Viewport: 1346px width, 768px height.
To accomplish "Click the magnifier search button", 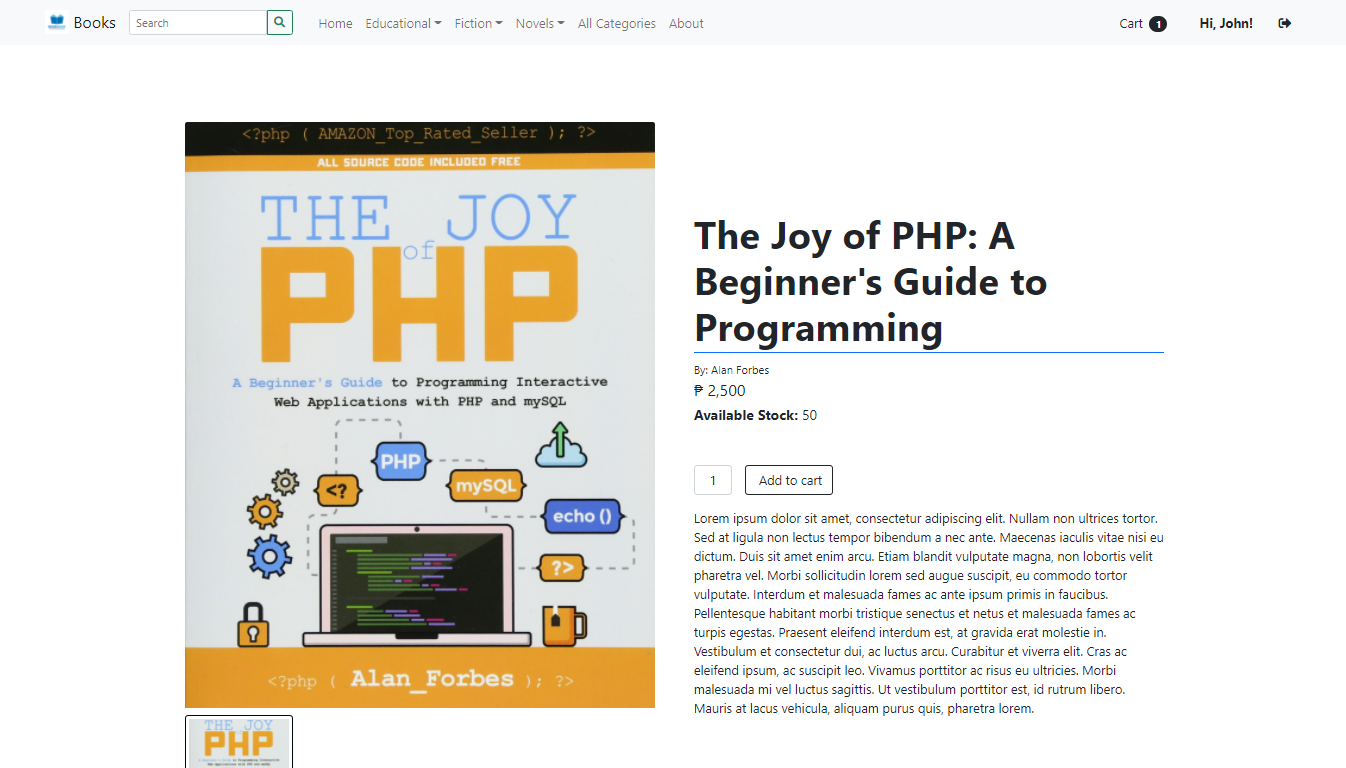I will pyautogui.click(x=280, y=22).
